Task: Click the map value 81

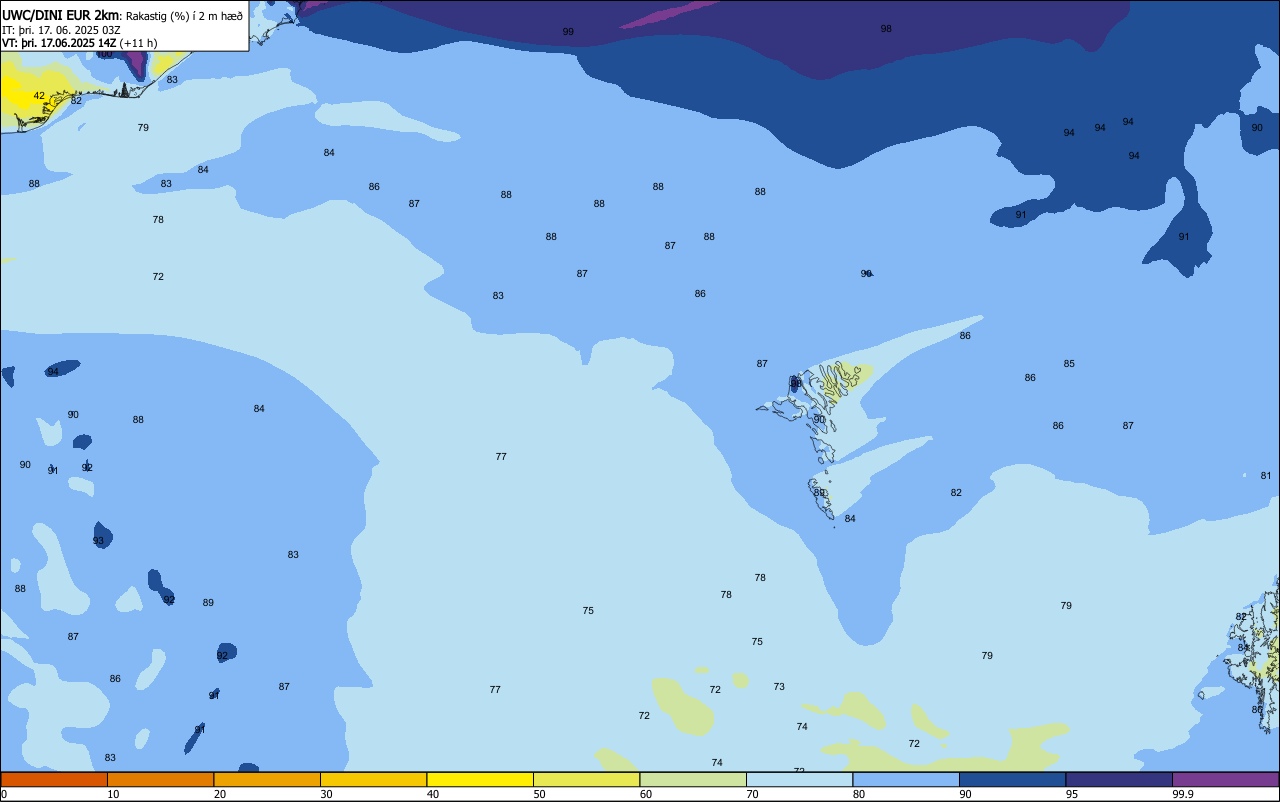Action: coord(1266,476)
